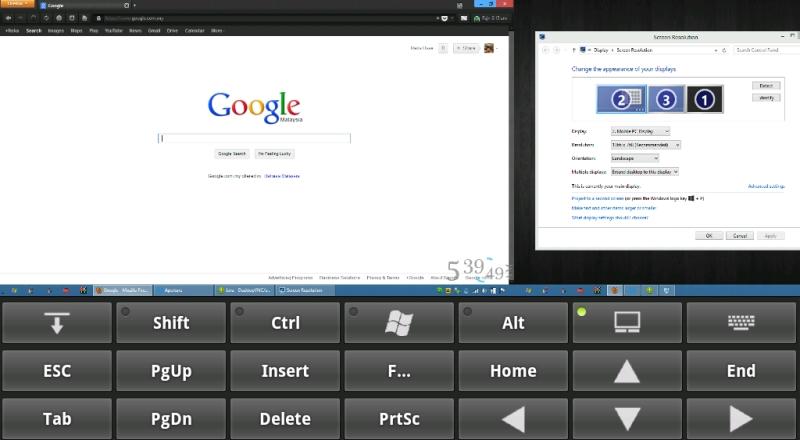Open the on-screen keyboard icon key
This screenshot has width=800, height=440.
(741, 323)
